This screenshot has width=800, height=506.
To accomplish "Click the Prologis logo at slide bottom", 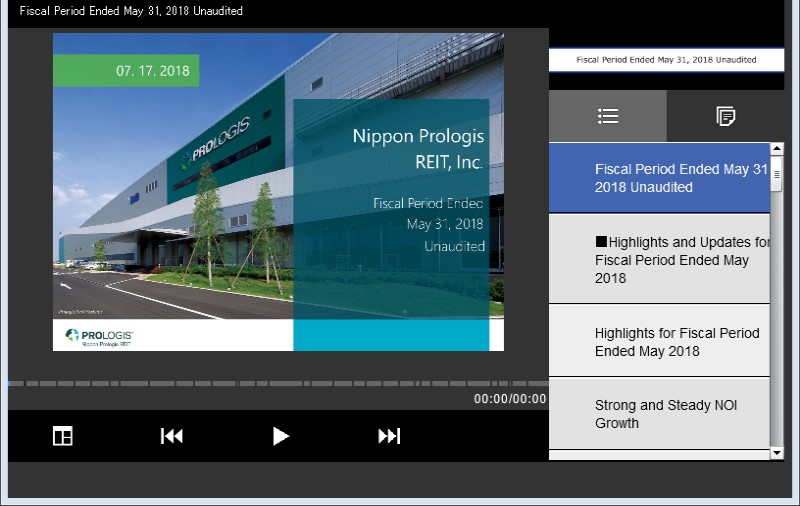I will point(99,337).
